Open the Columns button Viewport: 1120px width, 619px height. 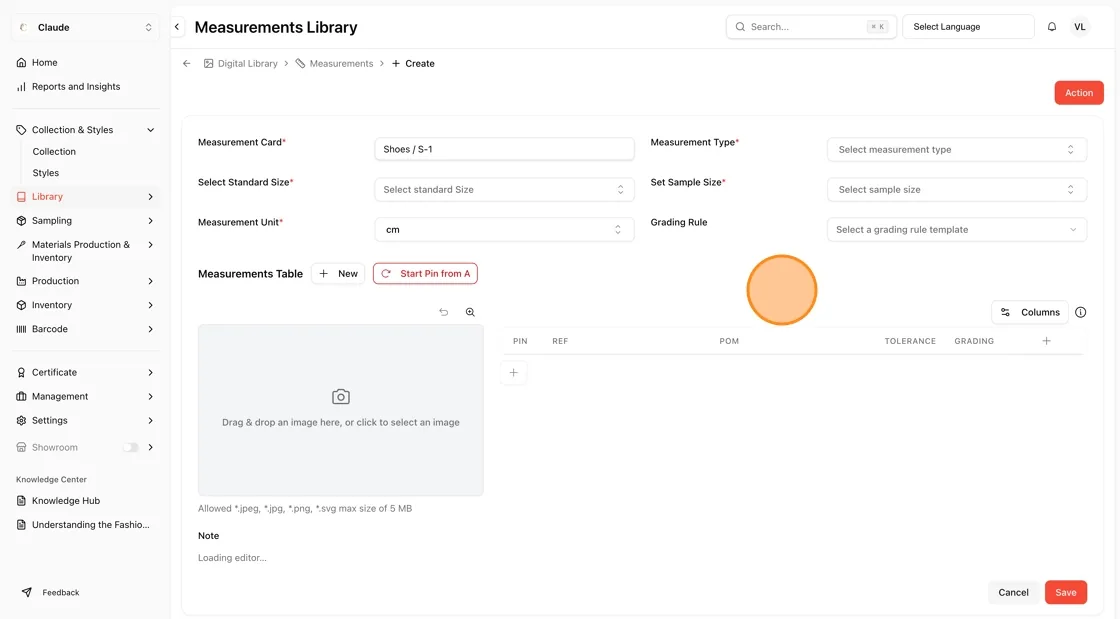[1029, 312]
